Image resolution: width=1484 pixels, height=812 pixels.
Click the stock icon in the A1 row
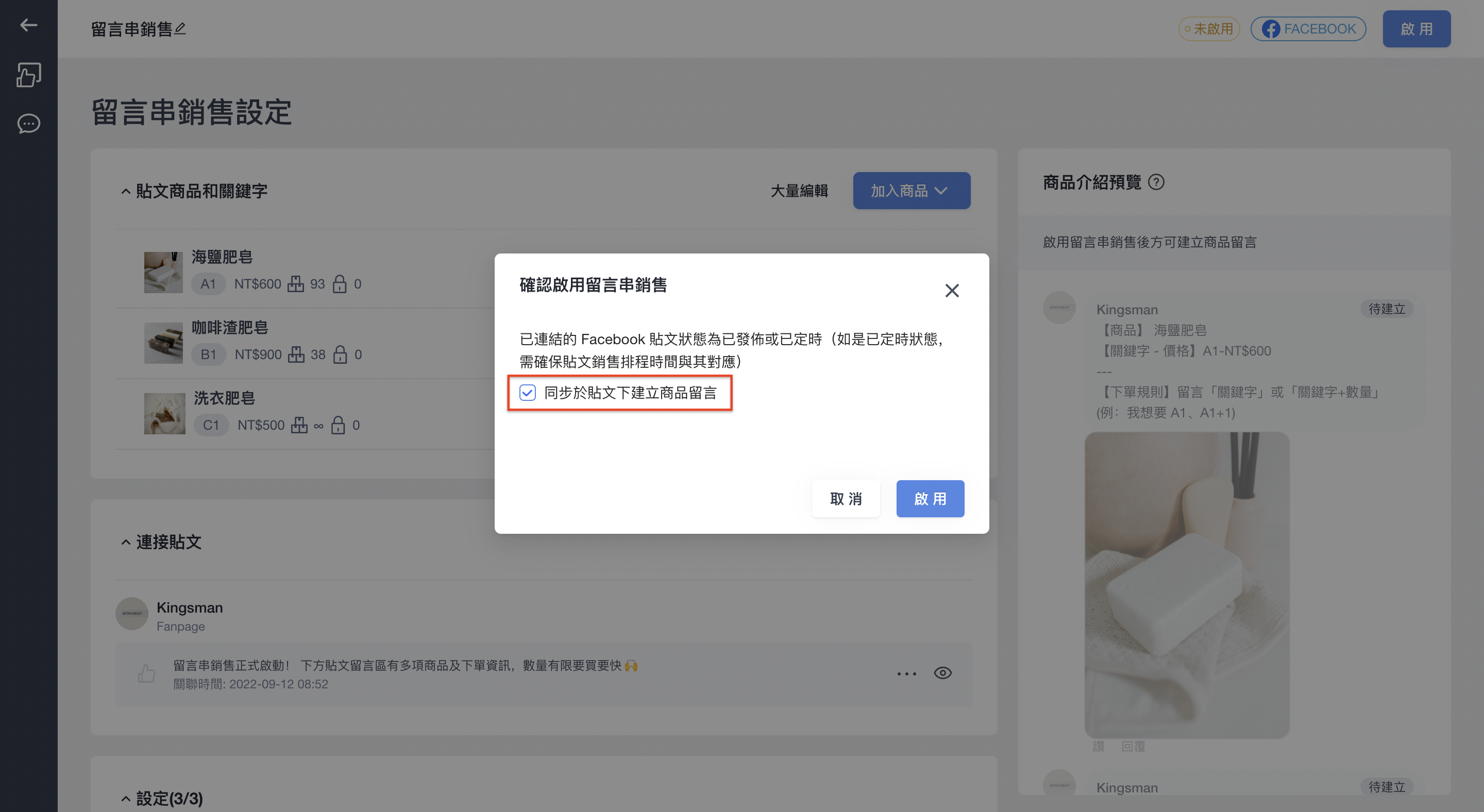click(x=296, y=284)
